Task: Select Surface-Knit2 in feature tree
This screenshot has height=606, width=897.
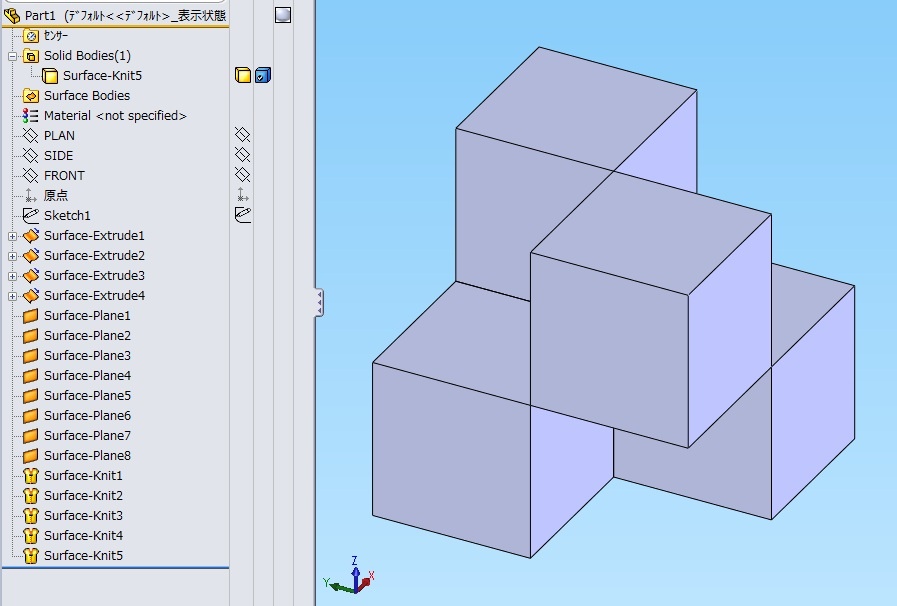Action: [x=83, y=496]
